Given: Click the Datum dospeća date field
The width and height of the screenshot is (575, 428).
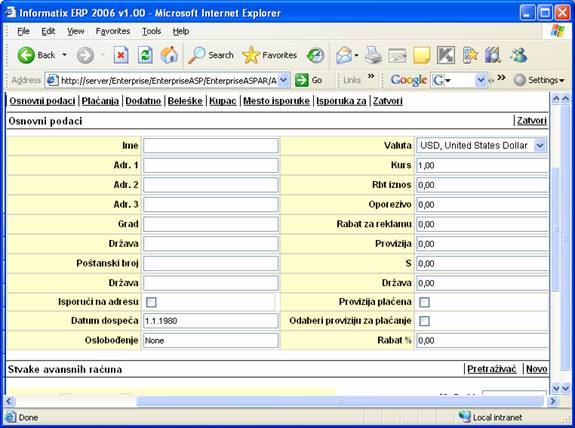Looking at the screenshot, I should (x=210, y=321).
